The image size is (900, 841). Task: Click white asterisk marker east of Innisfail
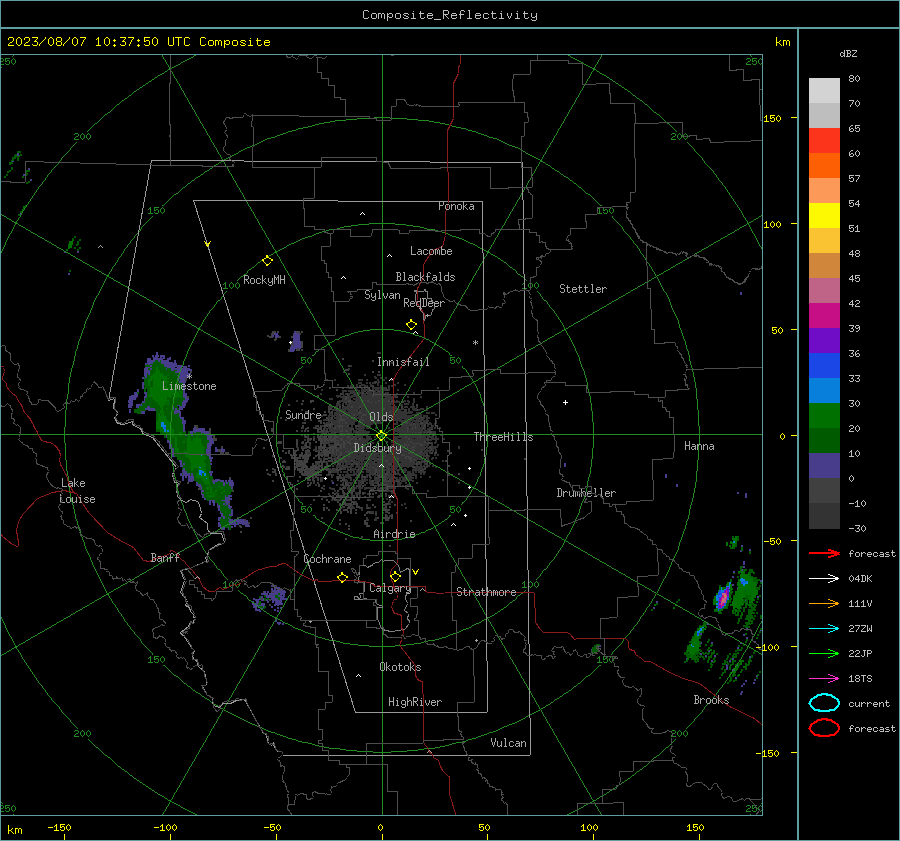point(475,343)
